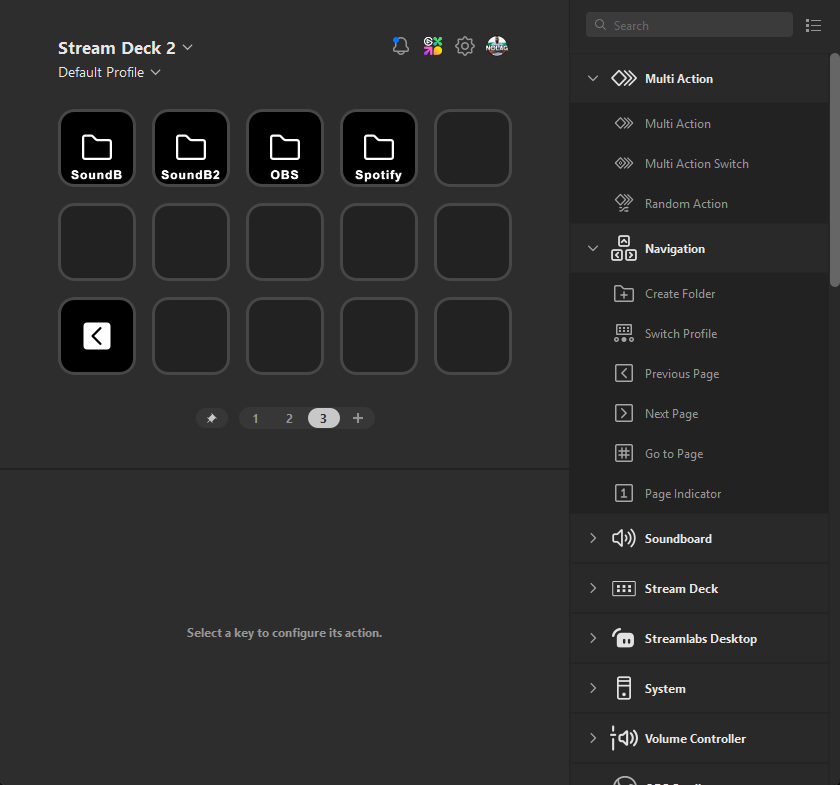The width and height of the screenshot is (840, 785).
Task: Select the Go to Page action
Action: (700, 454)
